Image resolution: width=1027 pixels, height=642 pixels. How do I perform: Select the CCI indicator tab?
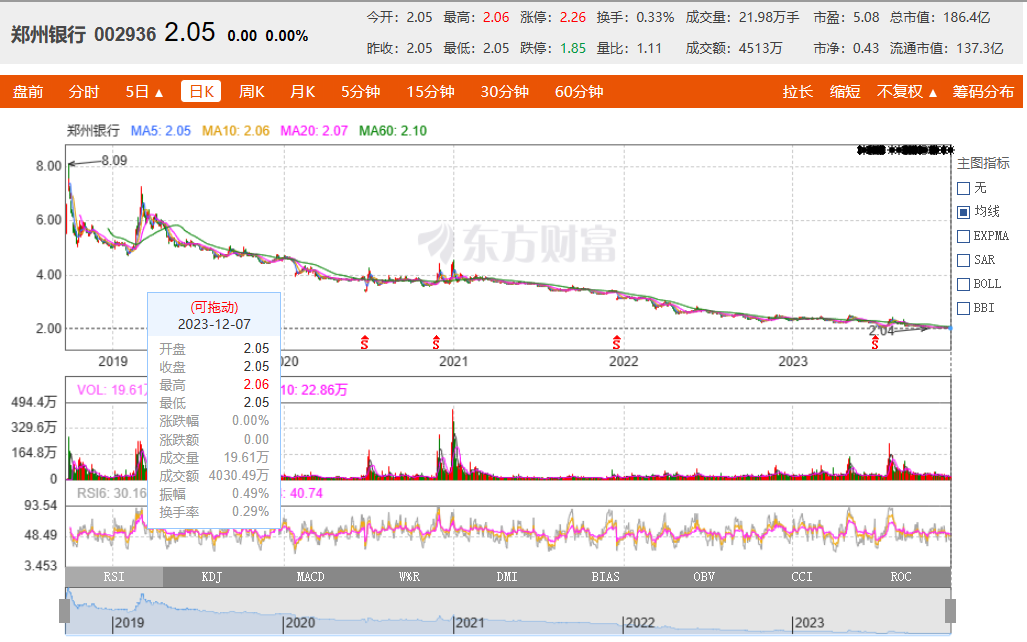tap(802, 576)
